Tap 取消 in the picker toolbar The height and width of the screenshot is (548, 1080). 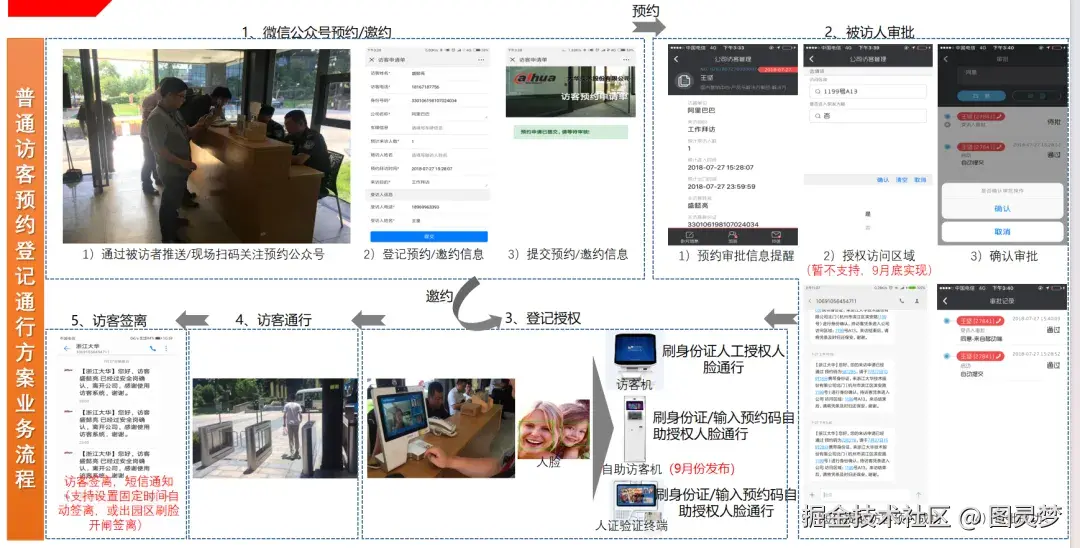pyautogui.click(x=920, y=180)
